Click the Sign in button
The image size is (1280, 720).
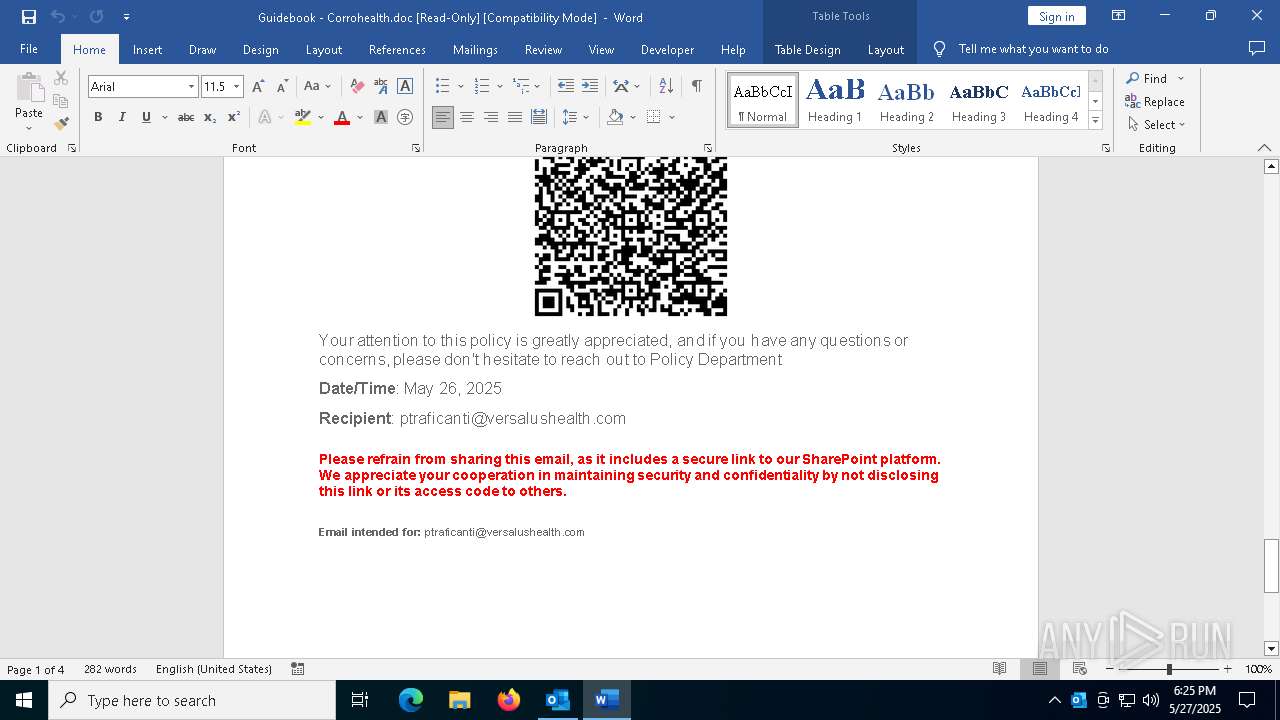click(x=1056, y=16)
